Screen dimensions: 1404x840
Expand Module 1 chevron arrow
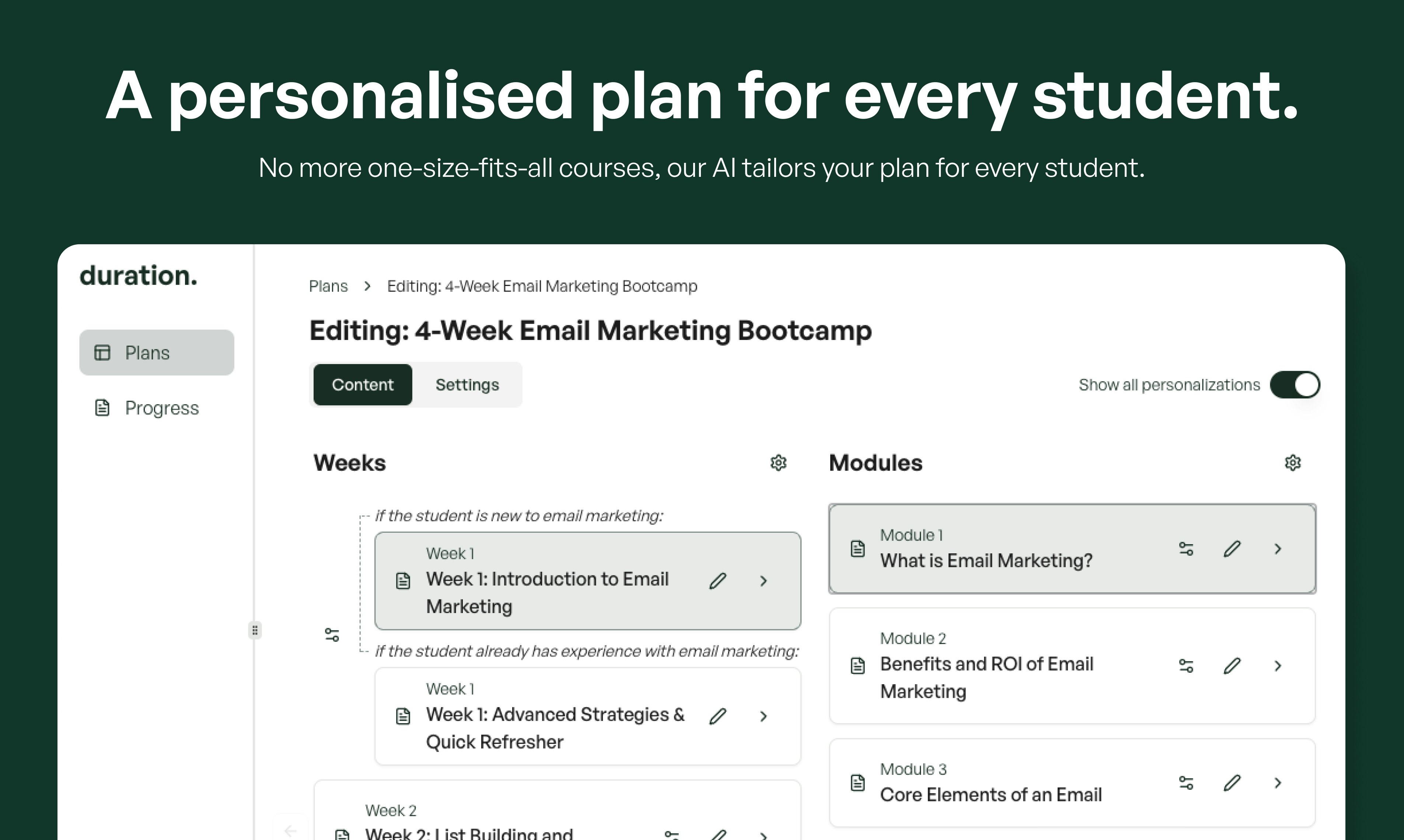click(x=1278, y=549)
